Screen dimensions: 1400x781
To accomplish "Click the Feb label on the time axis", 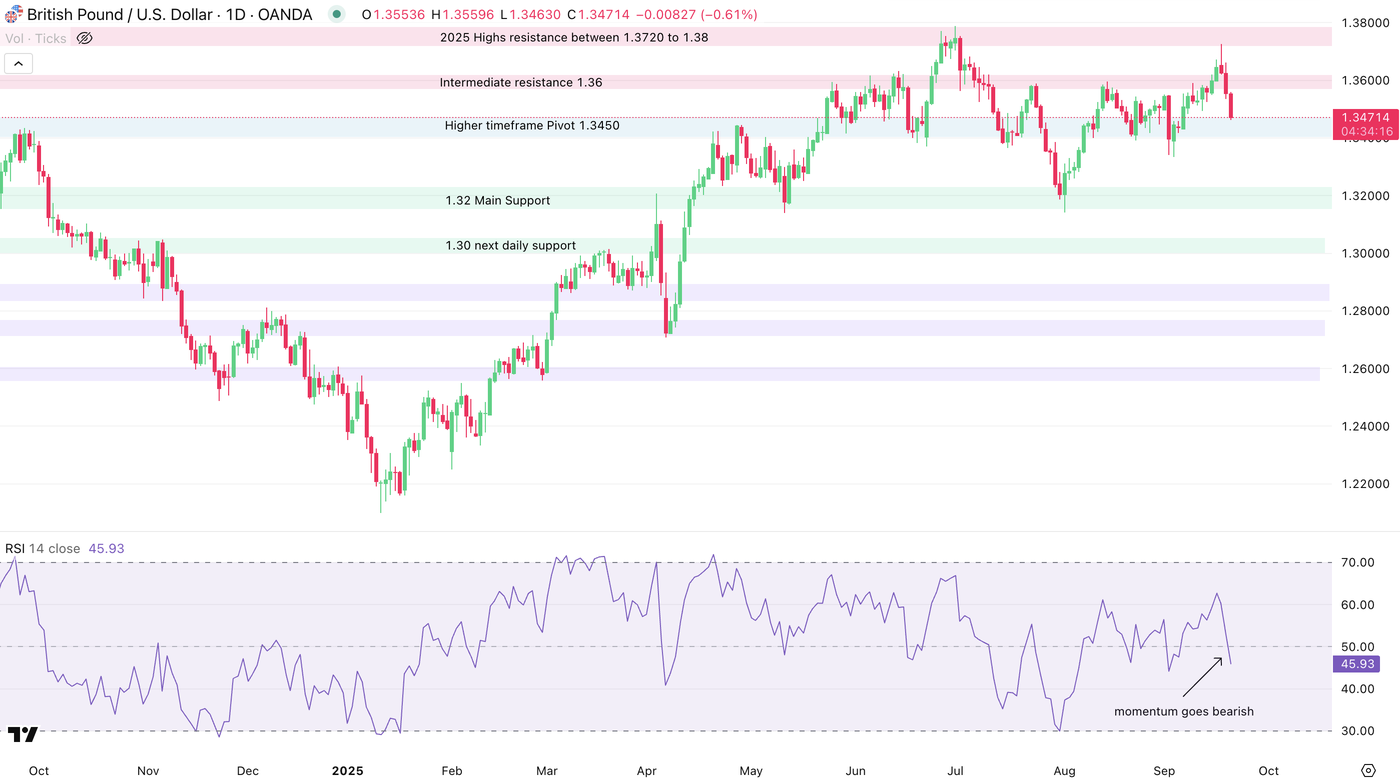I will (x=451, y=771).
